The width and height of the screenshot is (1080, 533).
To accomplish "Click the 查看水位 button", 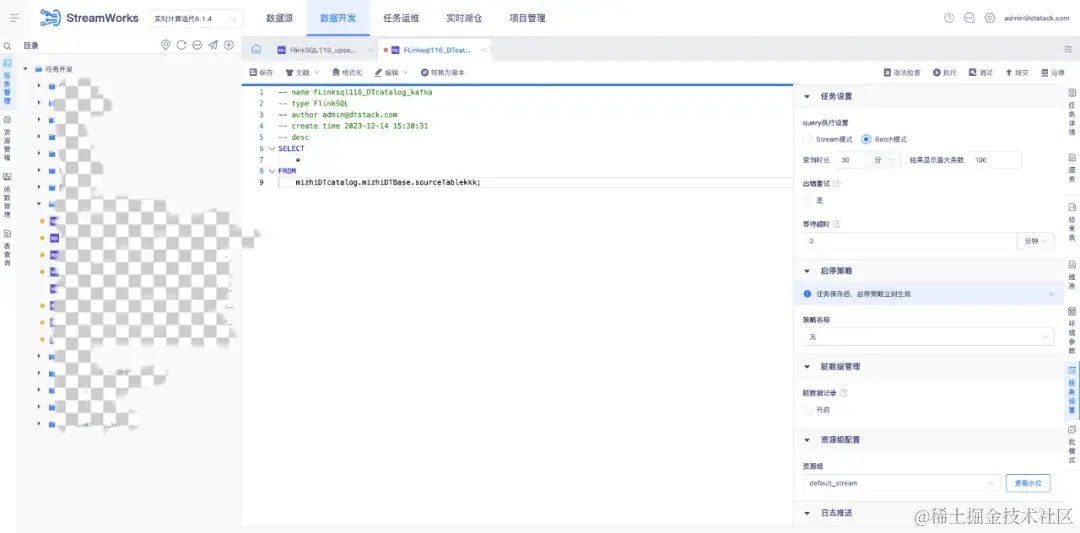I will (1028, 483).
